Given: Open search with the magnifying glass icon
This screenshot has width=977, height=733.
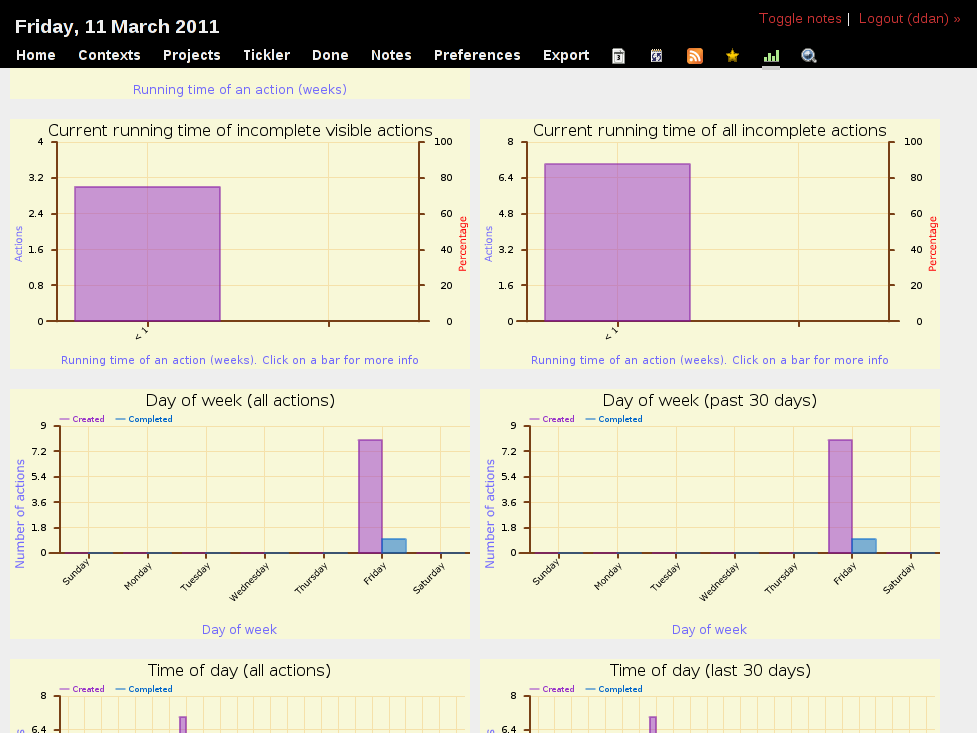Looking at the screenshot, I should click(809, 56).
